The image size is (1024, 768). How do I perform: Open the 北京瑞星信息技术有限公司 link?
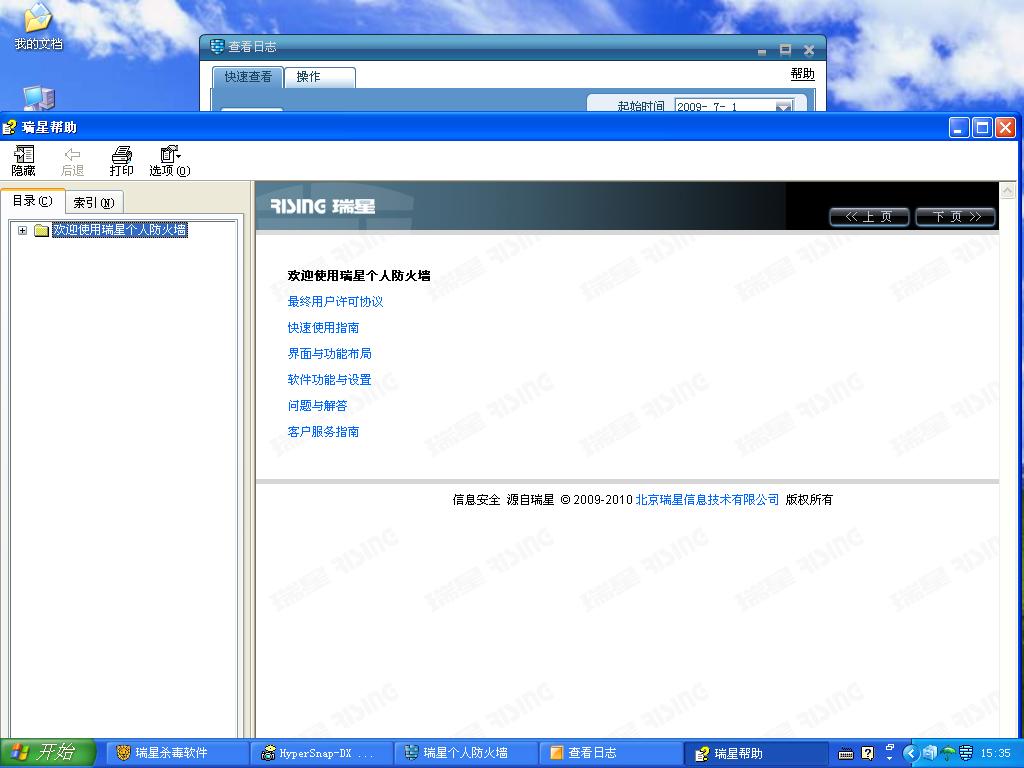pos(707,500)
